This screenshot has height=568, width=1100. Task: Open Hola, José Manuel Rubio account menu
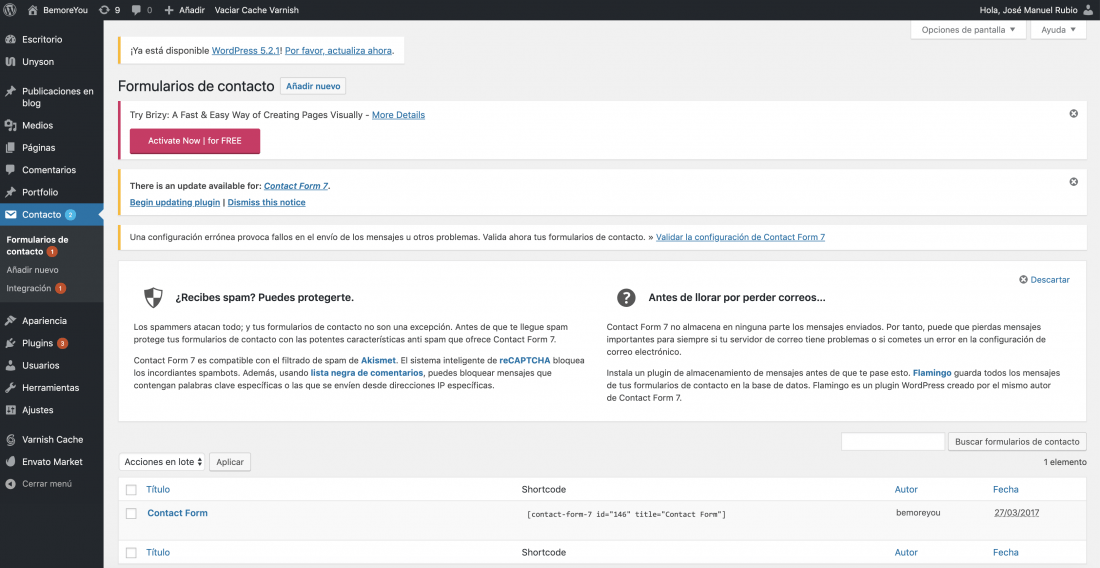point(1036,10)
